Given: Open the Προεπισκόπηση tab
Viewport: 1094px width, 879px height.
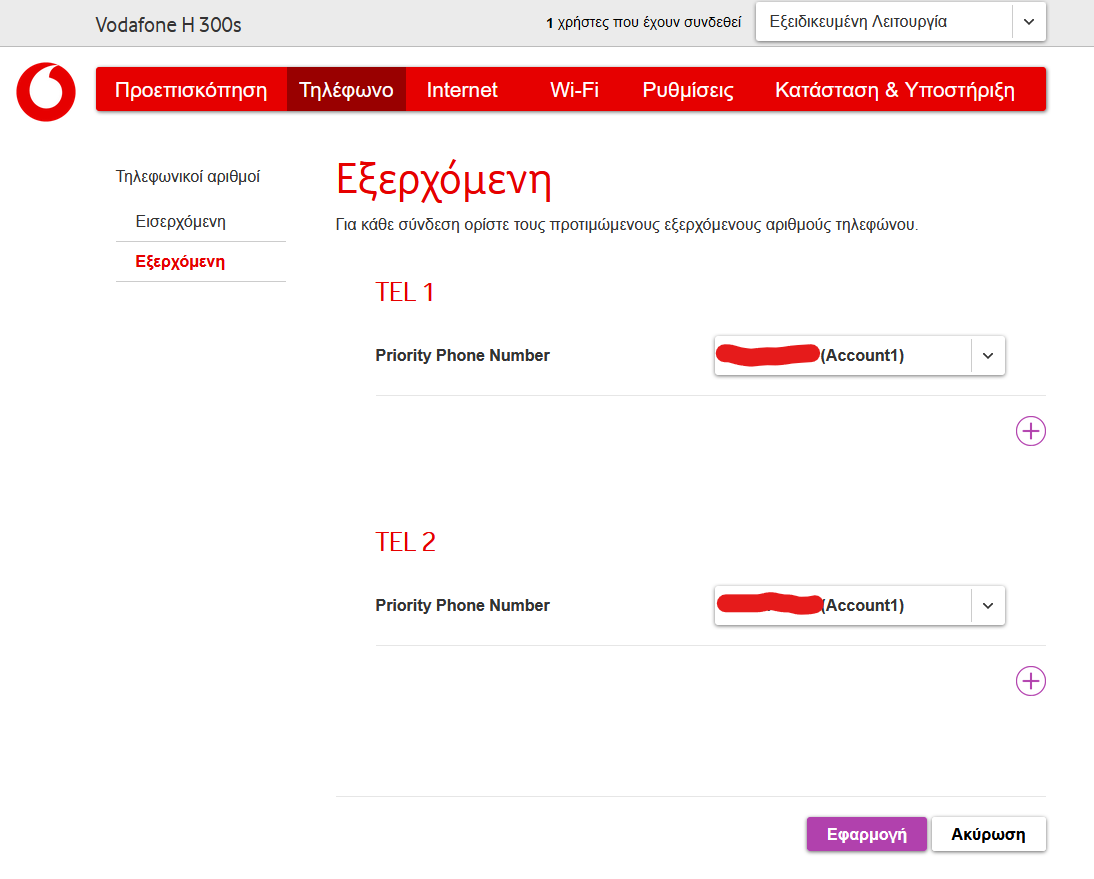Looking at the screenshot, I should [x=191, y=89].
